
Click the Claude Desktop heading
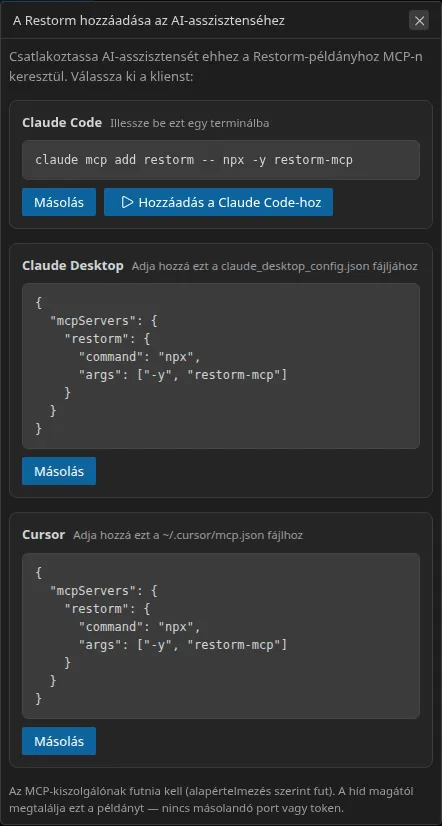(x=73, y=266)
